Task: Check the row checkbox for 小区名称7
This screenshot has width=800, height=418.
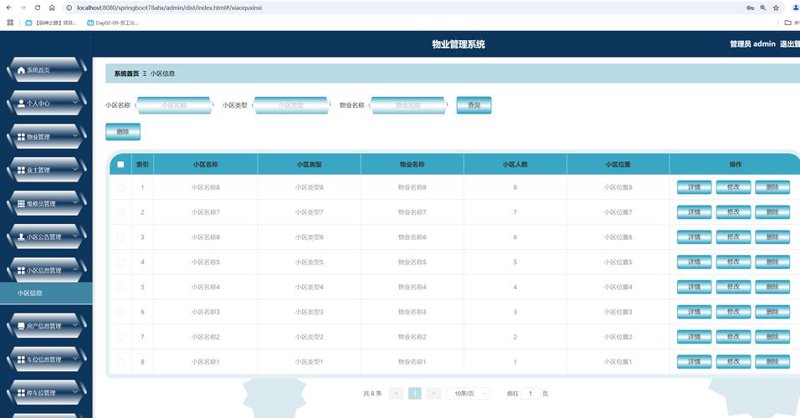Action: pos(120,212)
